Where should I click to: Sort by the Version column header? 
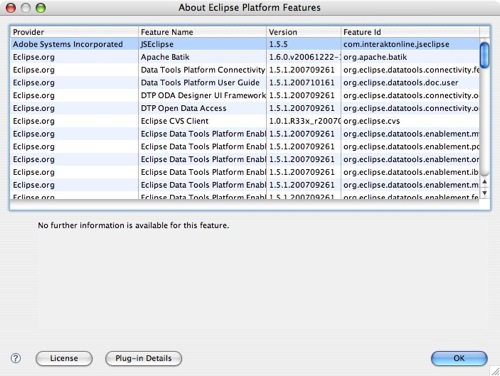pyautogui.click(x=304, y=32)
